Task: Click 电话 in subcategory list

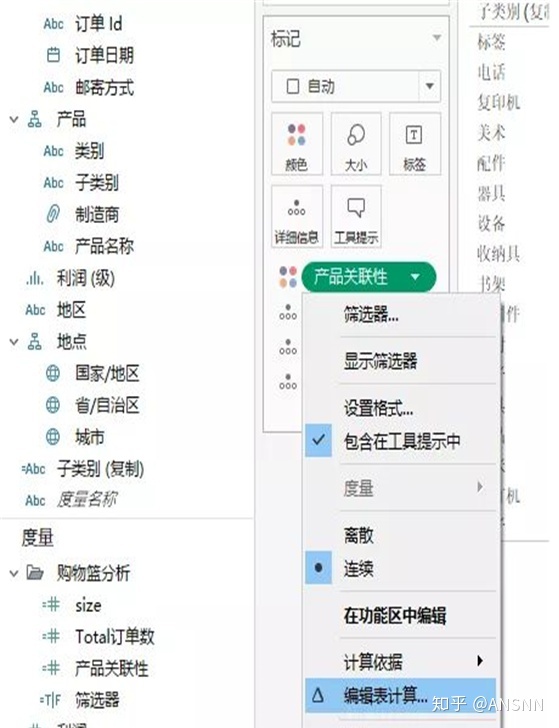Action: click(491, 72)
